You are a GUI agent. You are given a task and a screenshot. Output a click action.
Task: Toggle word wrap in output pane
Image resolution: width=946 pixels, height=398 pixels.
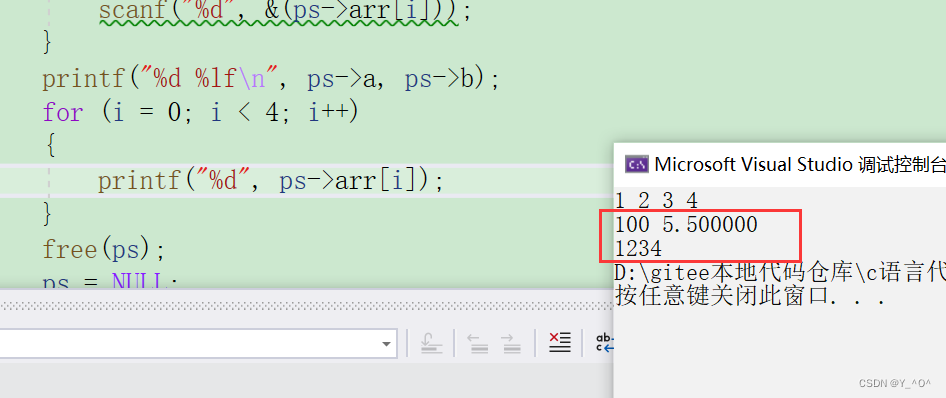coord(605,343)
